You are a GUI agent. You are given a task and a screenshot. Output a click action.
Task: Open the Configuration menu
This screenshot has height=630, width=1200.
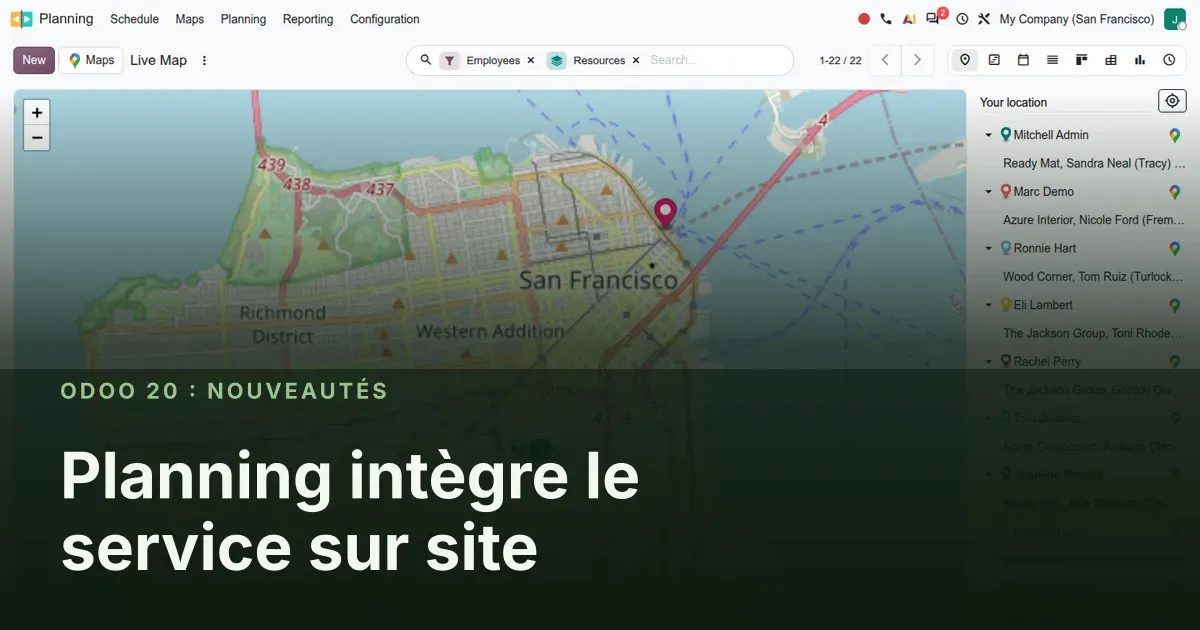coord(385,19)
